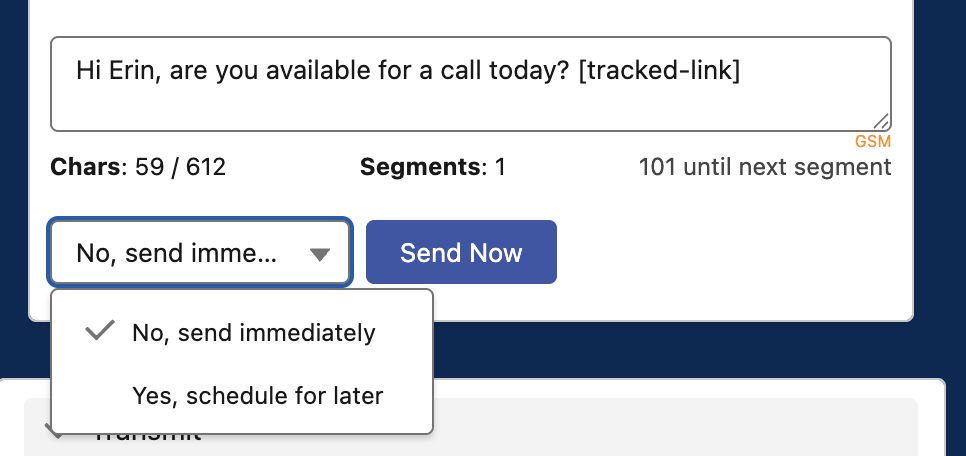Grab the message box resize handle
966x456 pixels.
pyautogui.click(x=880, y=120)
